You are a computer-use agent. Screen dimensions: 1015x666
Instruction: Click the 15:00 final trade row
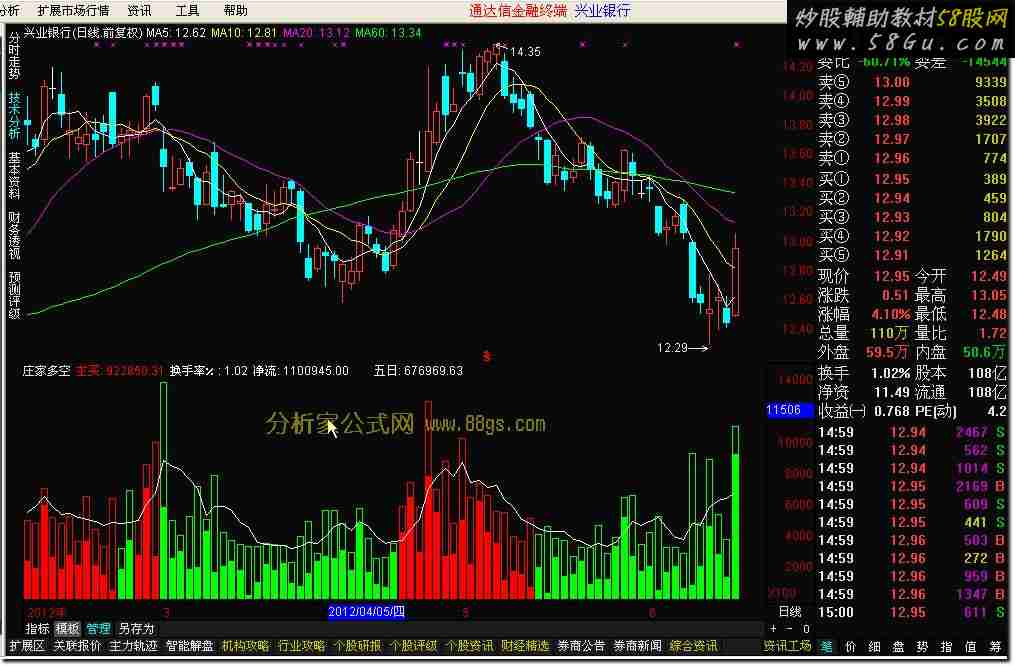click(x=912, y=612)
